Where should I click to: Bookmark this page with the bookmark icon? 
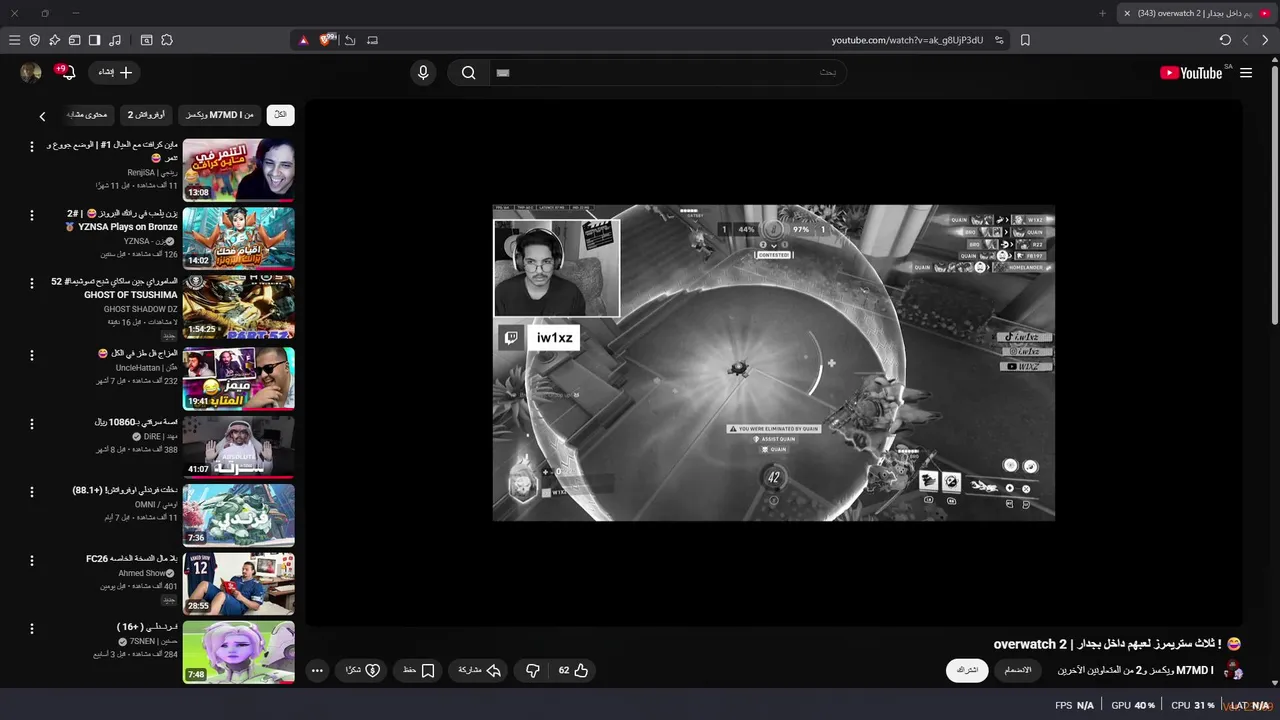1025,40
